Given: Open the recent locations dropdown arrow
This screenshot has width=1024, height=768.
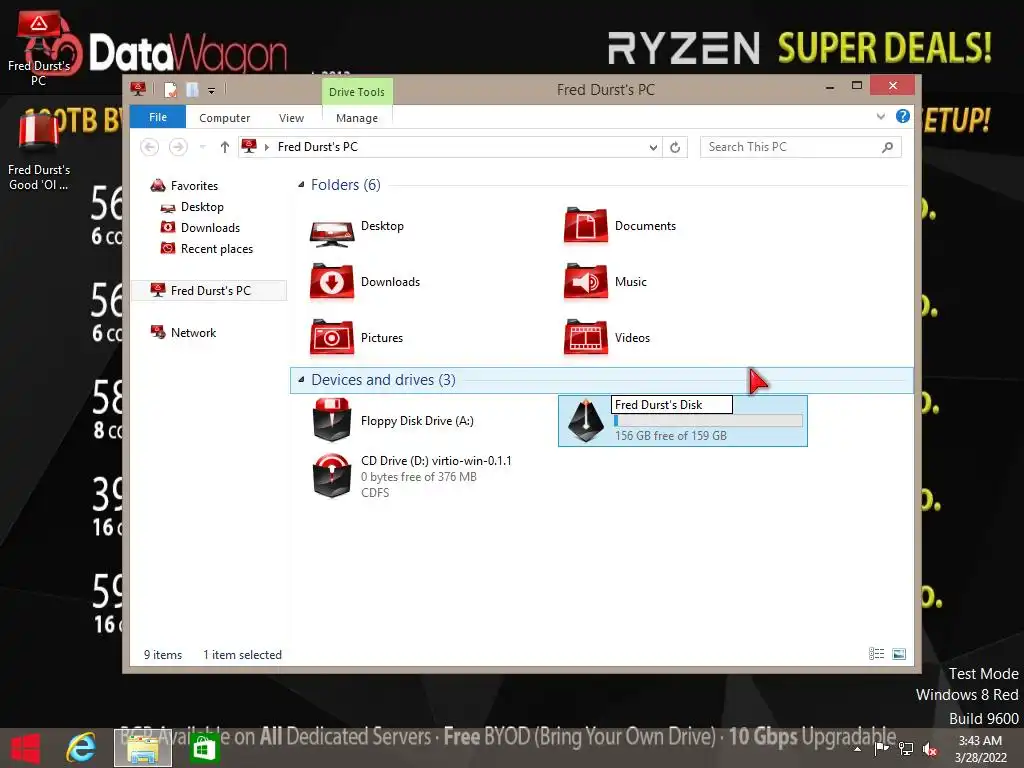Looking at the screenshot, I should point(202,147).
